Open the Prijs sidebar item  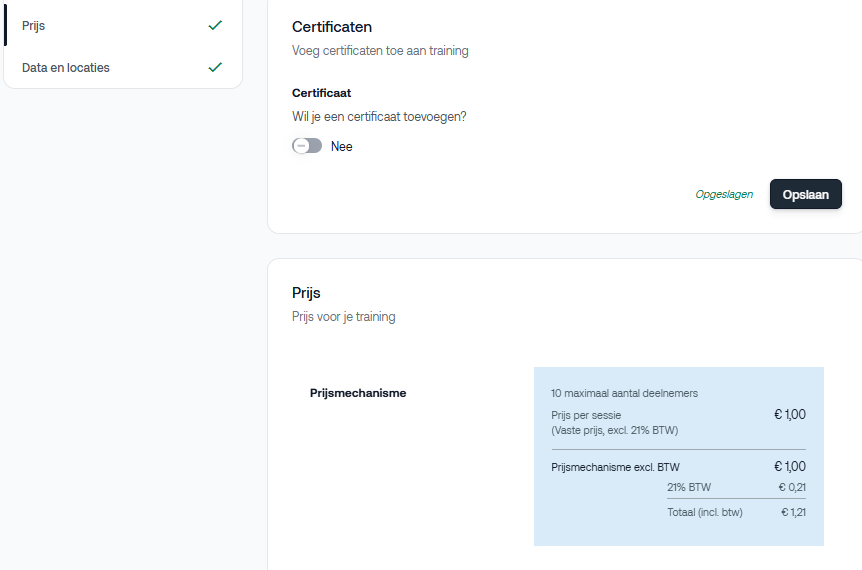click(34, 26)
